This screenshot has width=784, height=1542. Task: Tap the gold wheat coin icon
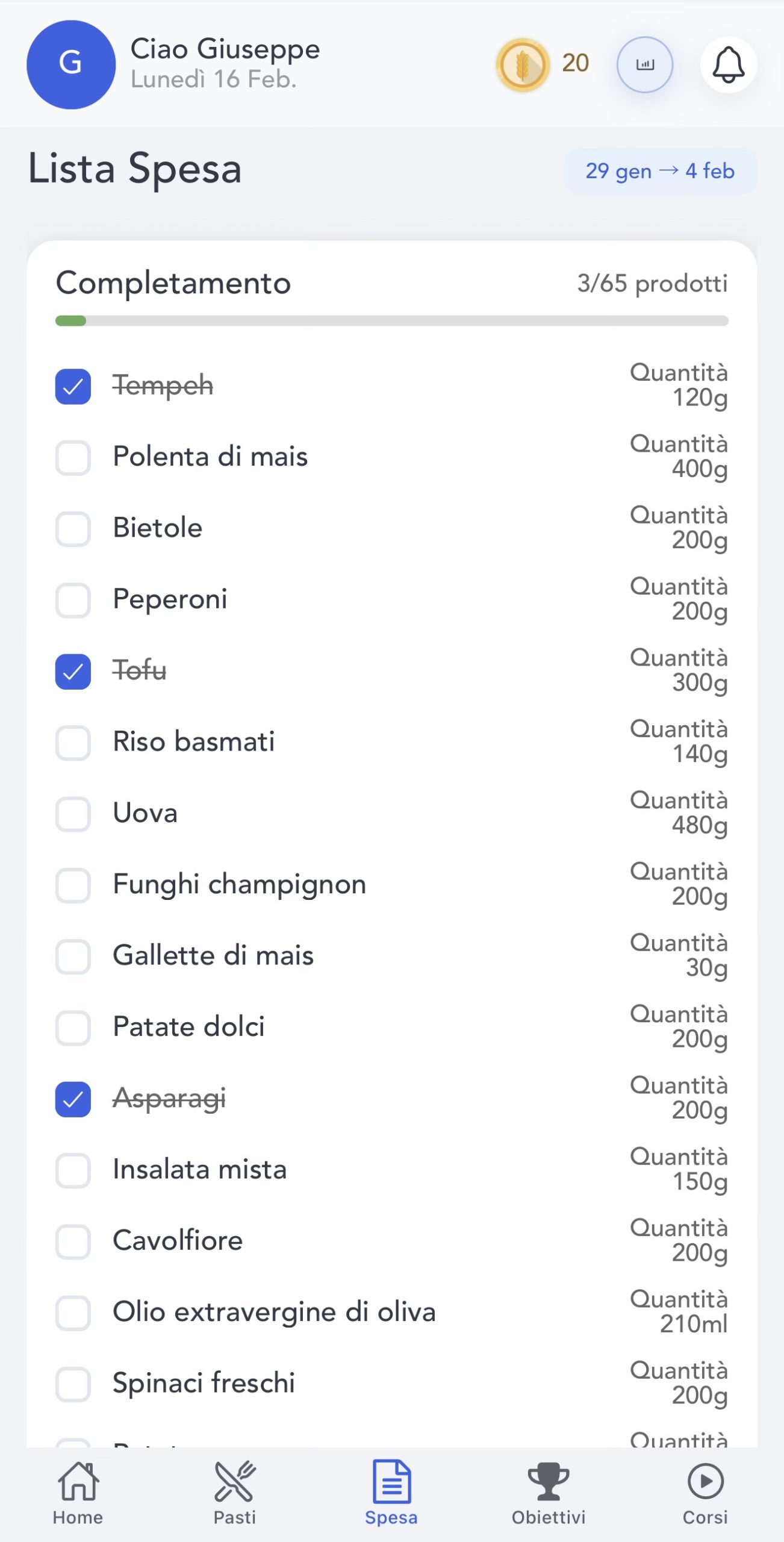click(x=522, y=64)
